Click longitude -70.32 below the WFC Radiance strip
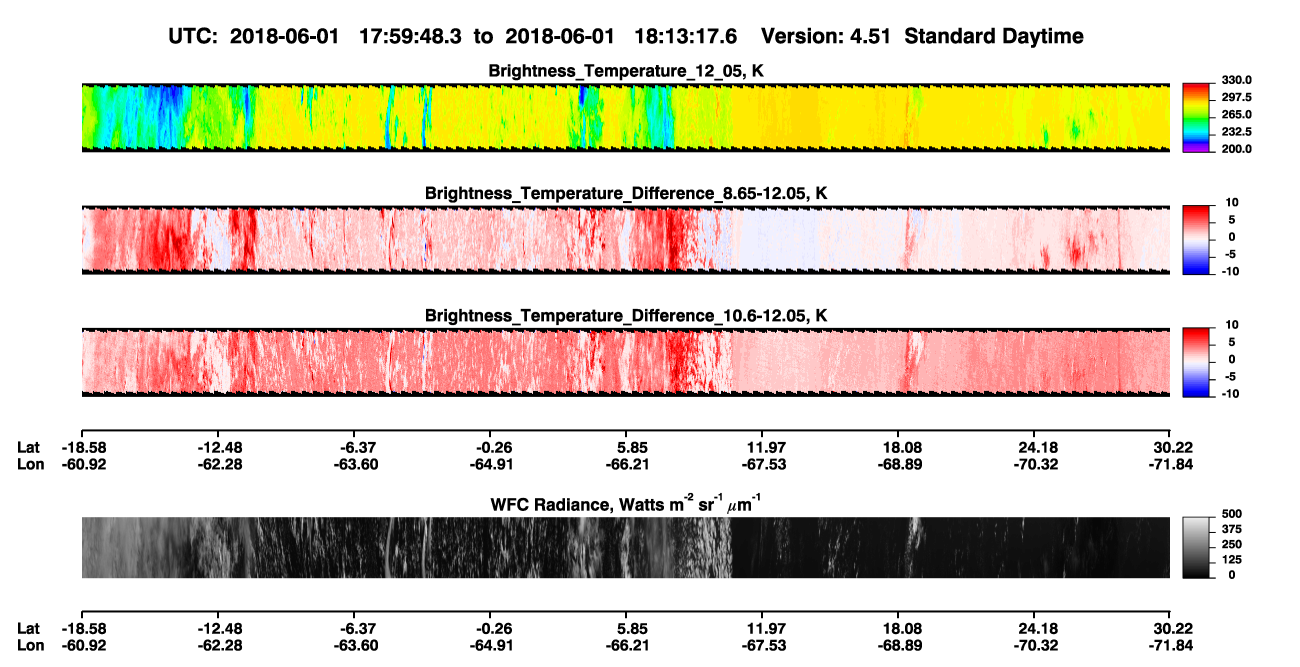Image resolution: width=1300 pixels, height=667 pixels. [1034, 644]
